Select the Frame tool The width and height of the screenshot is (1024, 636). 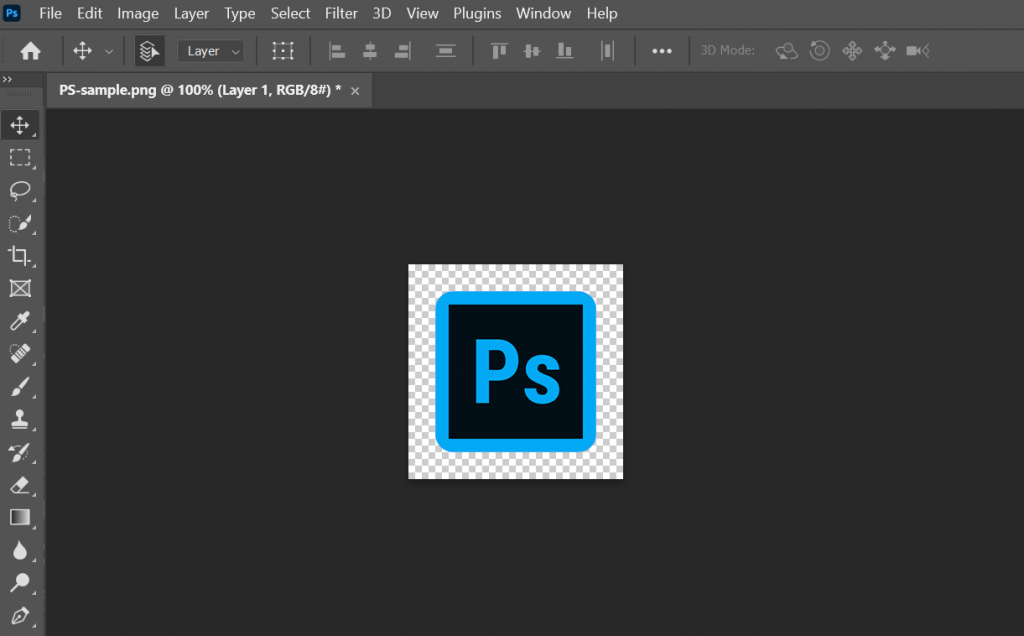(x=21, y=289)
